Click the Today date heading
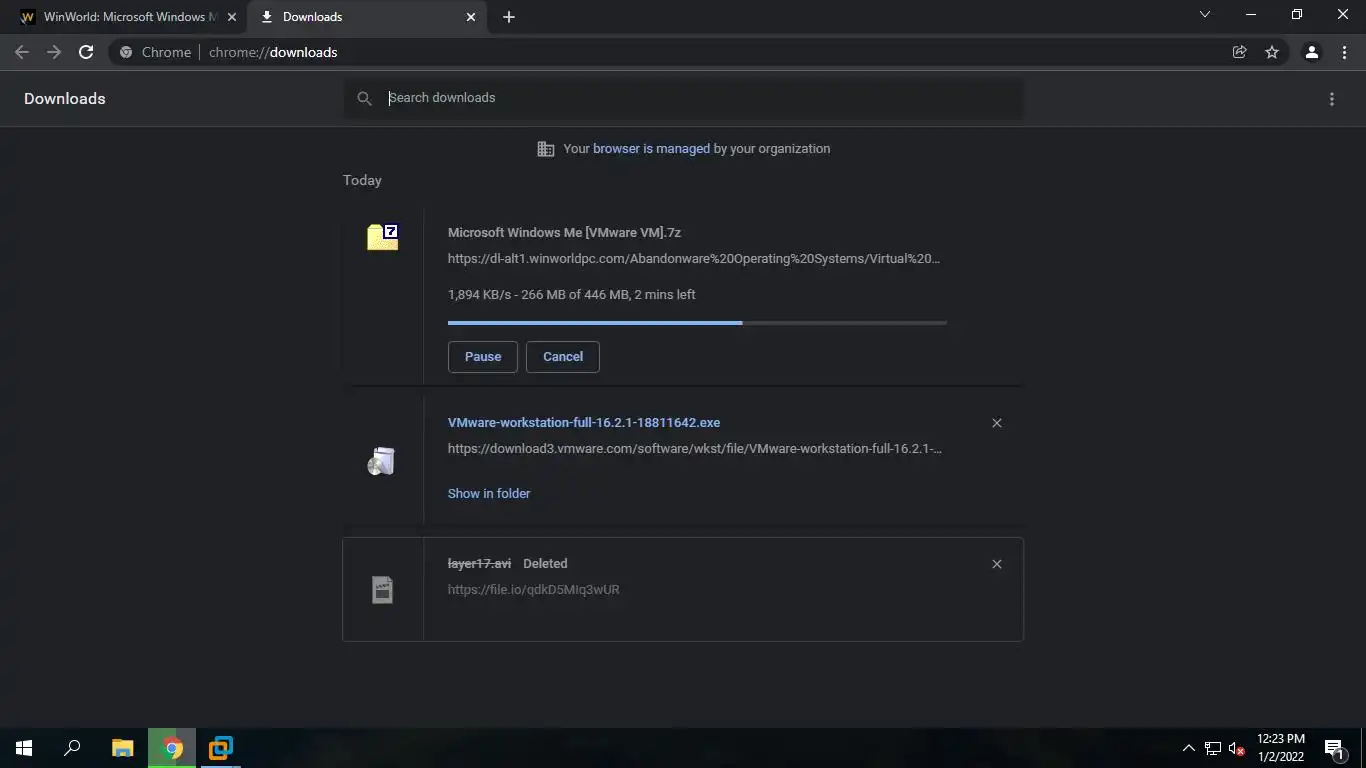Viewport: 1366px width, 768px height. click(x=362, y=181)
